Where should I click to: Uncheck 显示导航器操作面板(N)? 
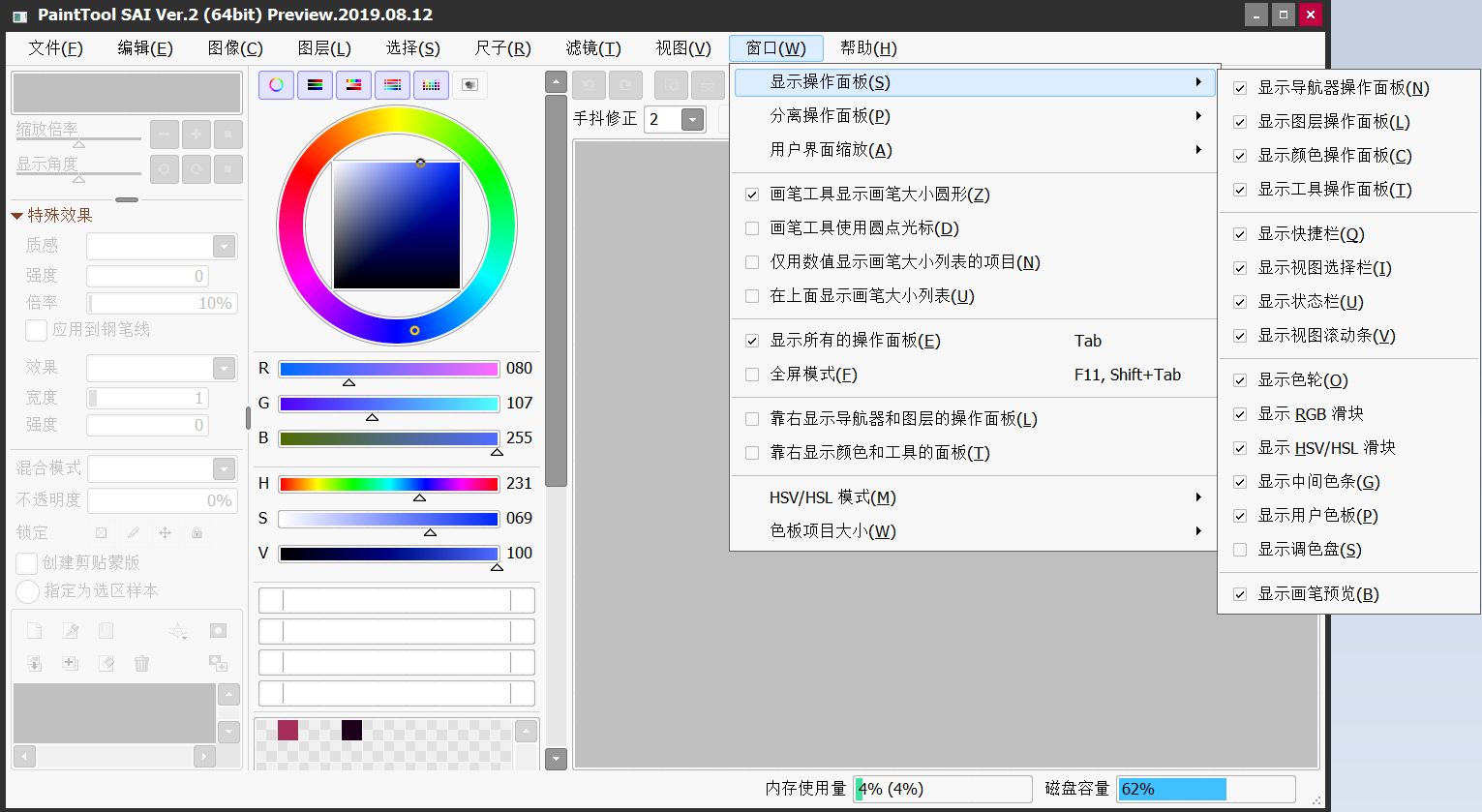[1240, 88]
